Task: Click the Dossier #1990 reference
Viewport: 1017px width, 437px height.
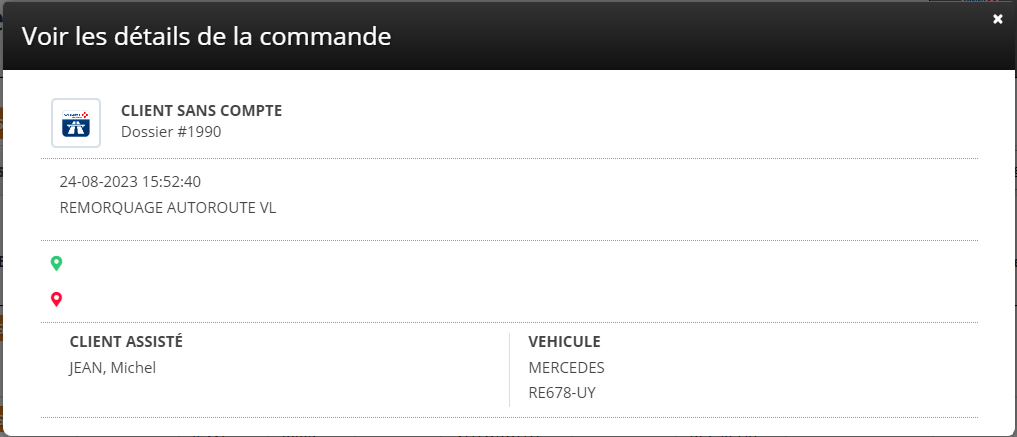Action: pos(170,132)
